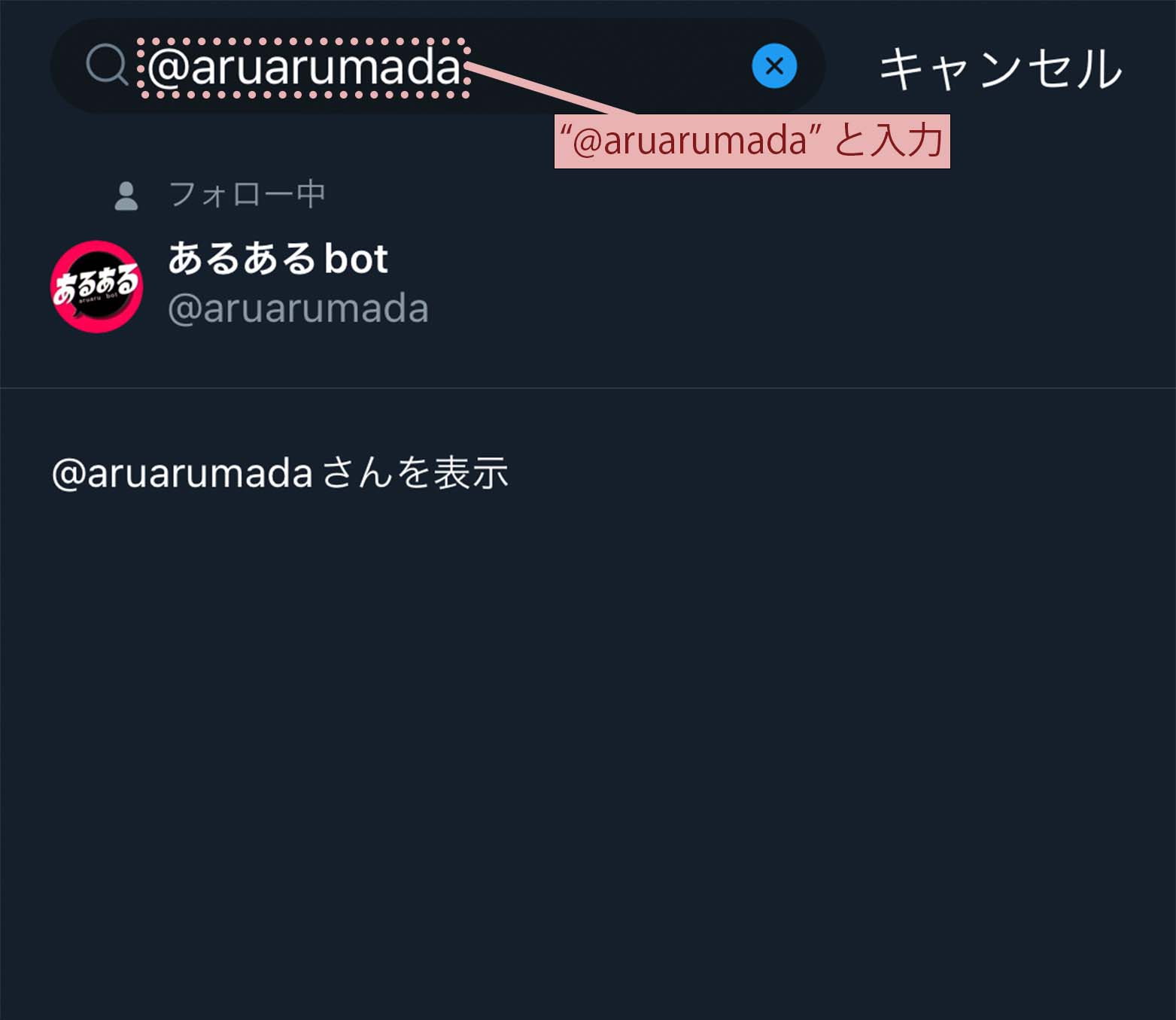Click the pink "@aruarumada" と入力 annotation box

[x=752, y=141]
